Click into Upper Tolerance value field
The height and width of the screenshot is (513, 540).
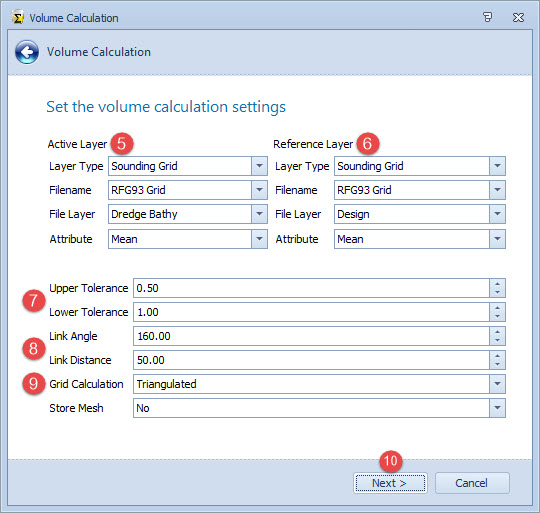click(311, 288)
